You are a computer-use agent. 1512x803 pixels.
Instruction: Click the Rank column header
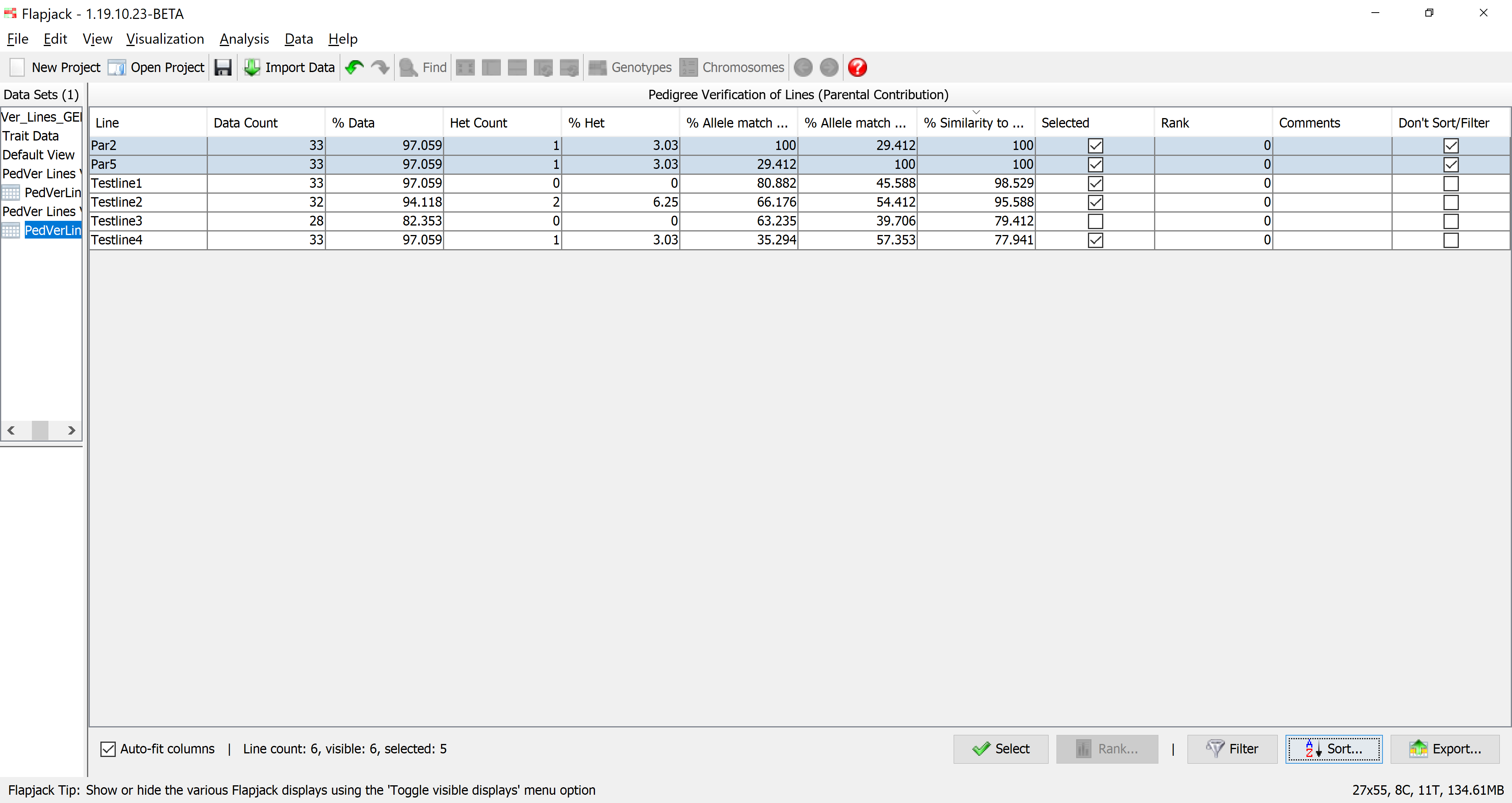click(x=1213, y=123)
